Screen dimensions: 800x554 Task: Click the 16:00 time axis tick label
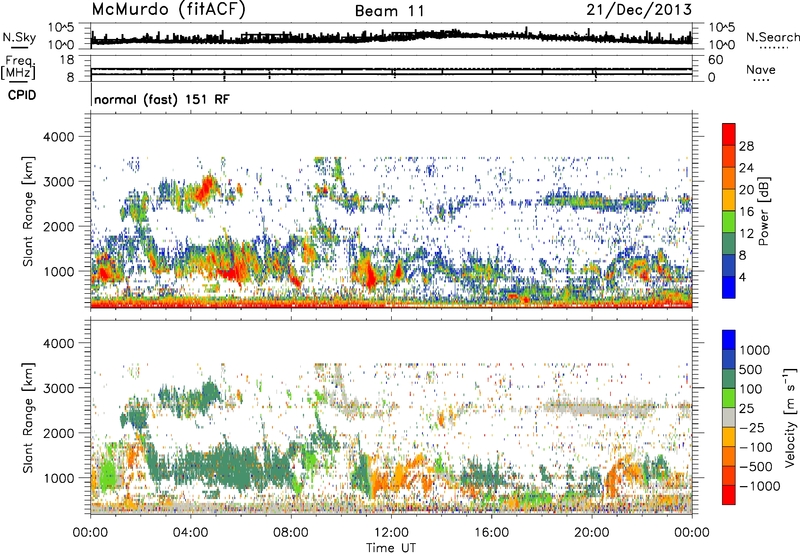coord(491,533)
